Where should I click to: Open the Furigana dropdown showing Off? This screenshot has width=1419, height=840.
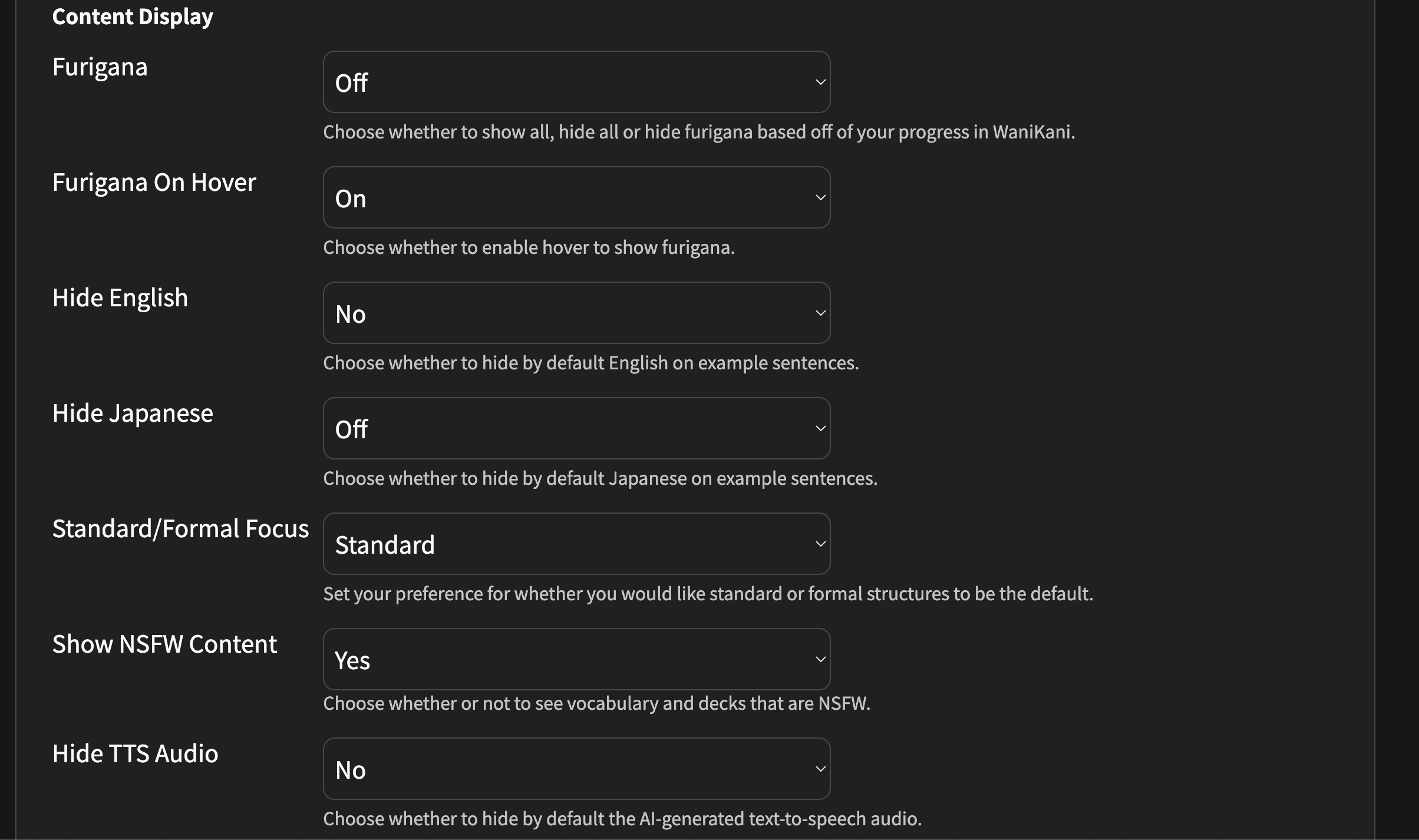pos(576,82)
